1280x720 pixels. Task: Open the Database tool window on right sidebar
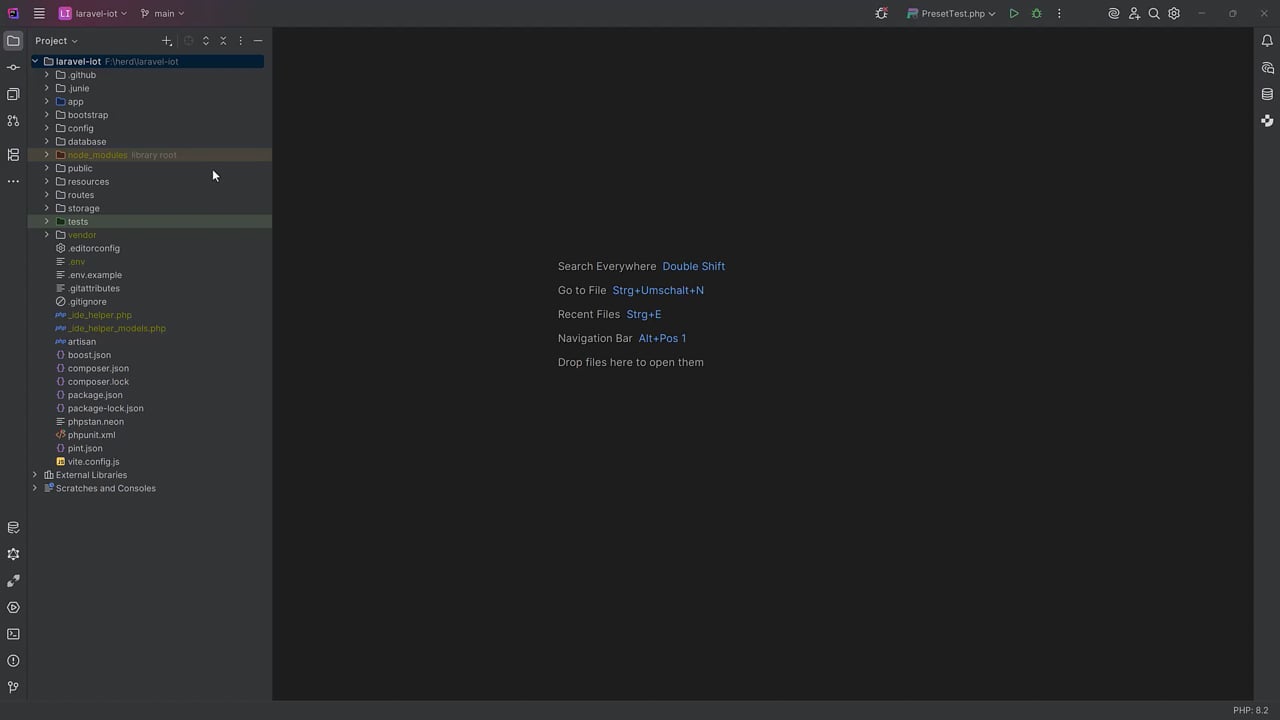click(1267, 95)
